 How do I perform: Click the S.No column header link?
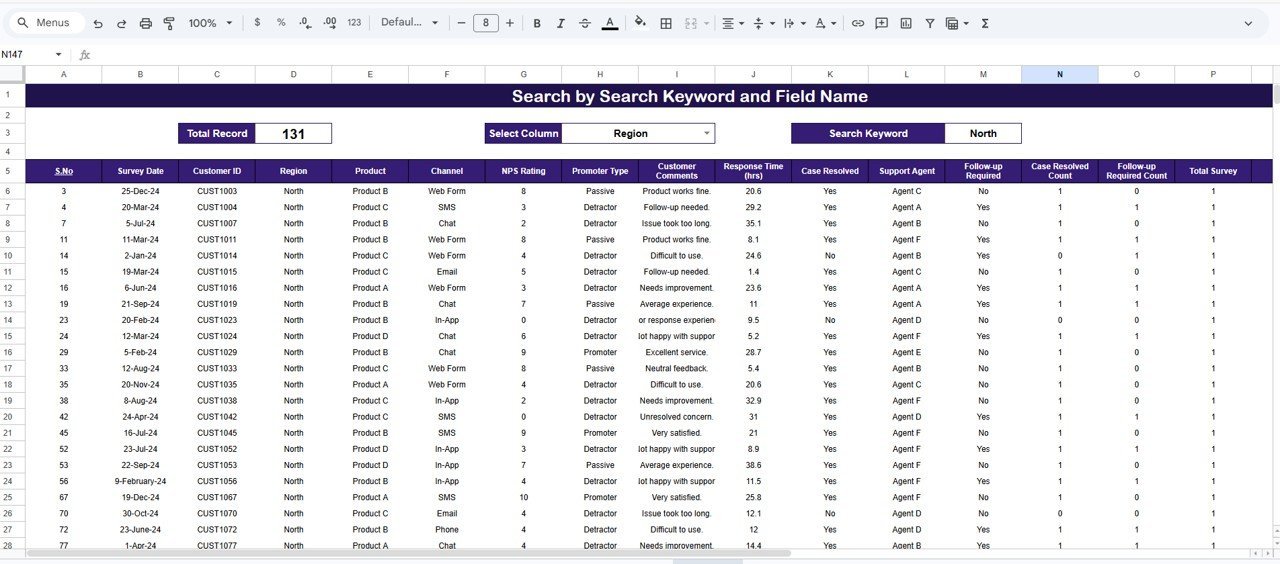tap(63, 171)
